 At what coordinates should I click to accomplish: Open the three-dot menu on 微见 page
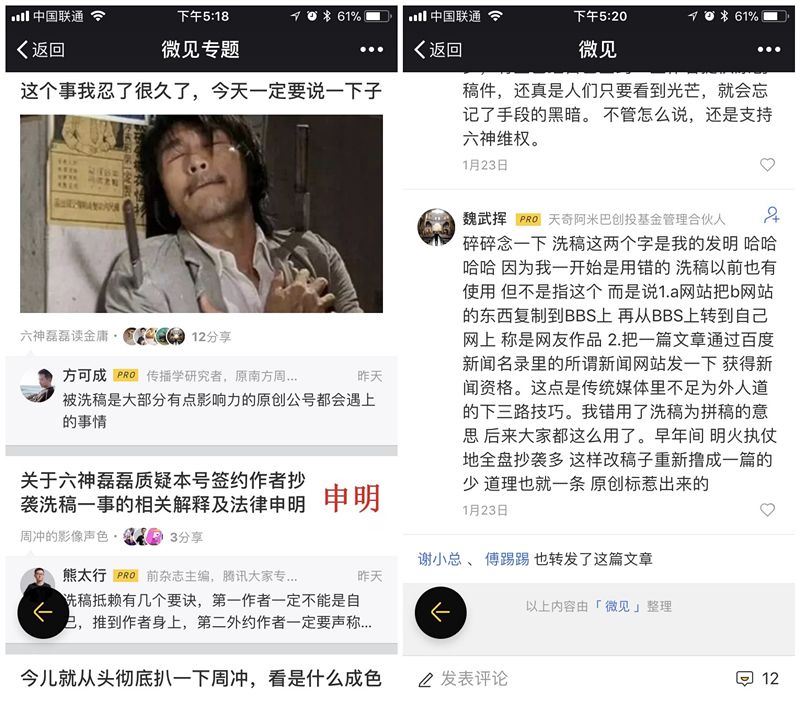coord(769,49)
